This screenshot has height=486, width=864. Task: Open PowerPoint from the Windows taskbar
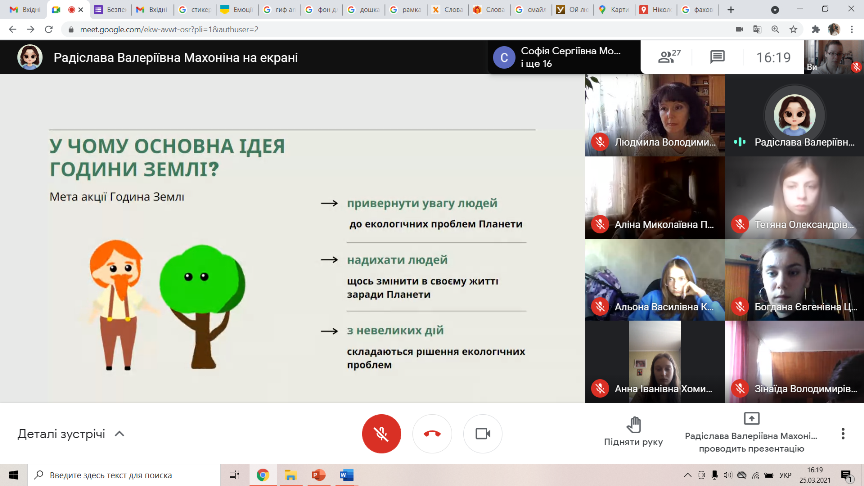tap(318, 475)
